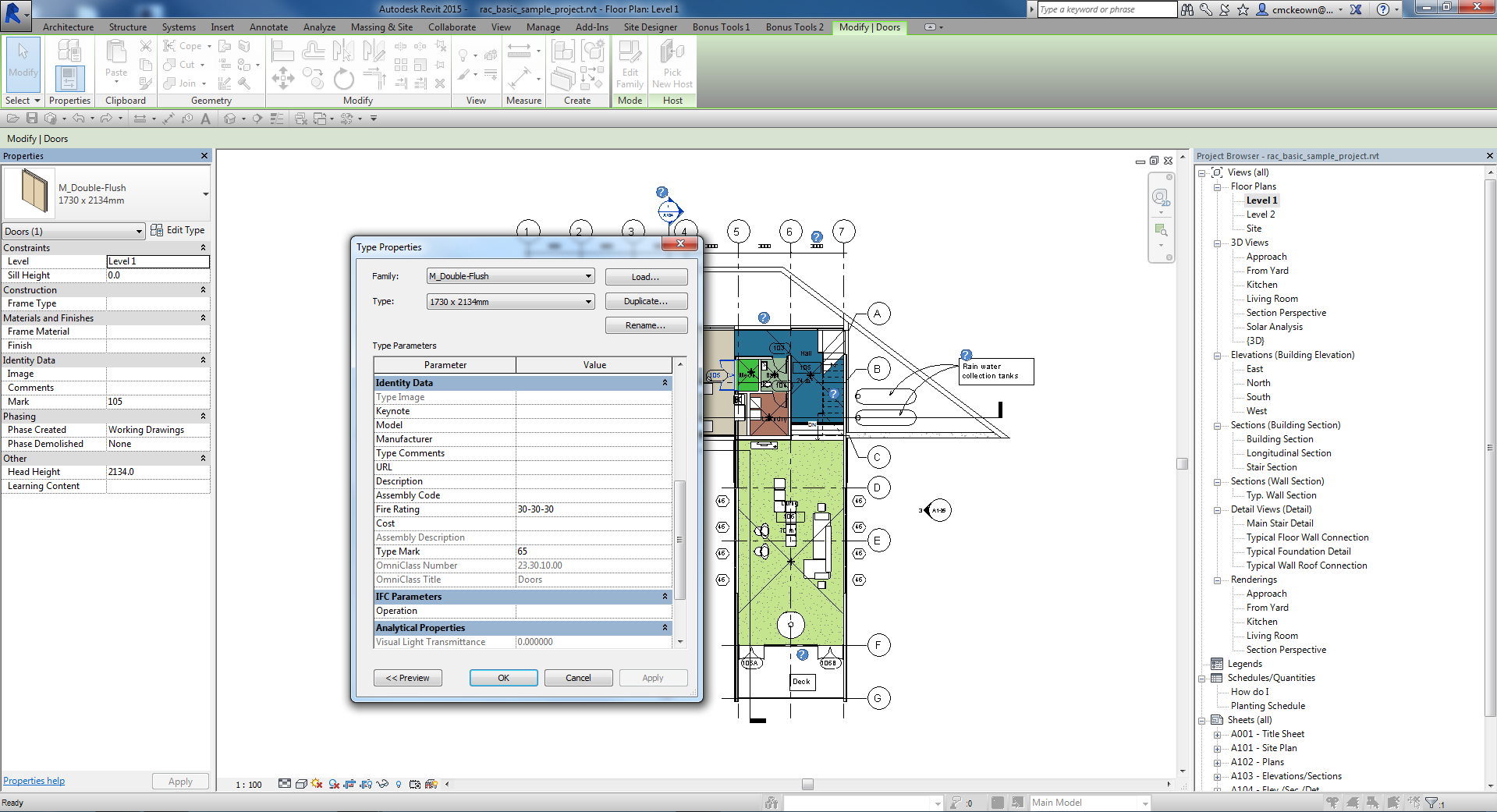This screenshot has height=812, width=1497.
Task: Switch to the Massing & Site tab
Action: (381, 27)
